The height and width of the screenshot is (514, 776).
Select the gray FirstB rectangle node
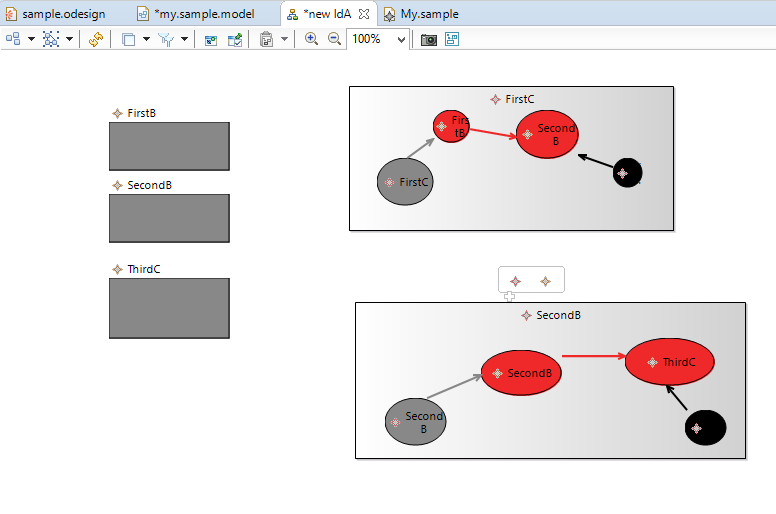point(169,146)
